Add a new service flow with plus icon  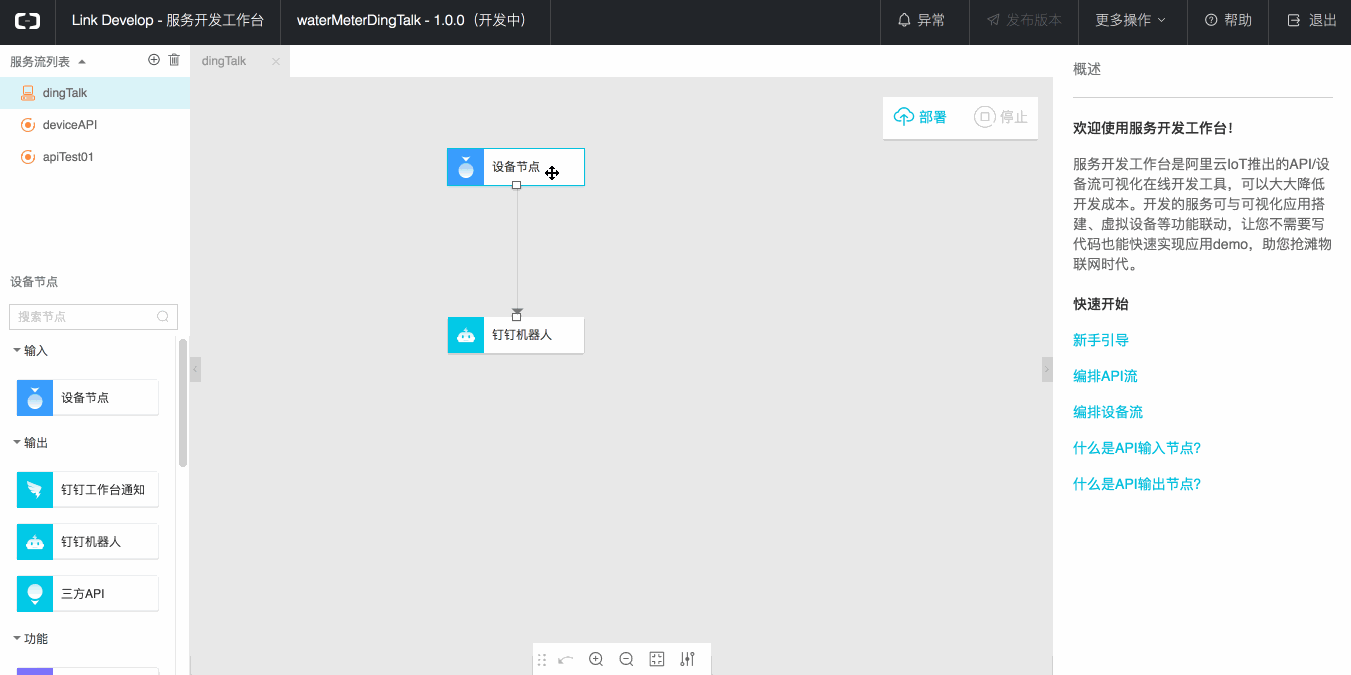point(154,60)
